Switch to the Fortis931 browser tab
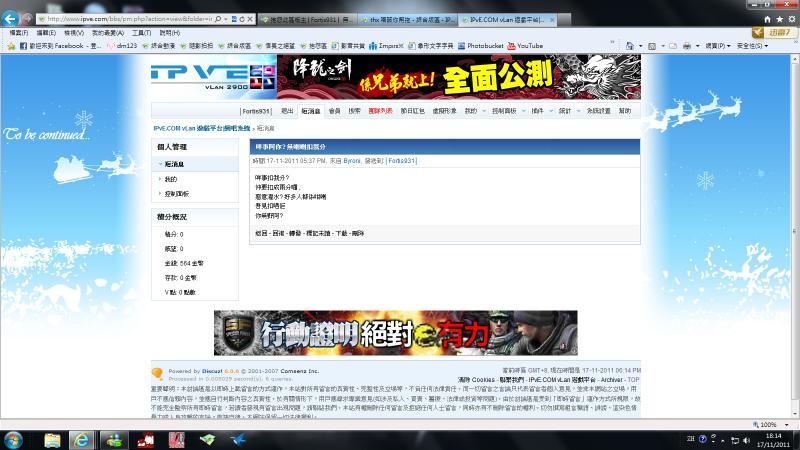Image resolution: width=800 pixels, height=450 pixels. [x=307, y=19]
